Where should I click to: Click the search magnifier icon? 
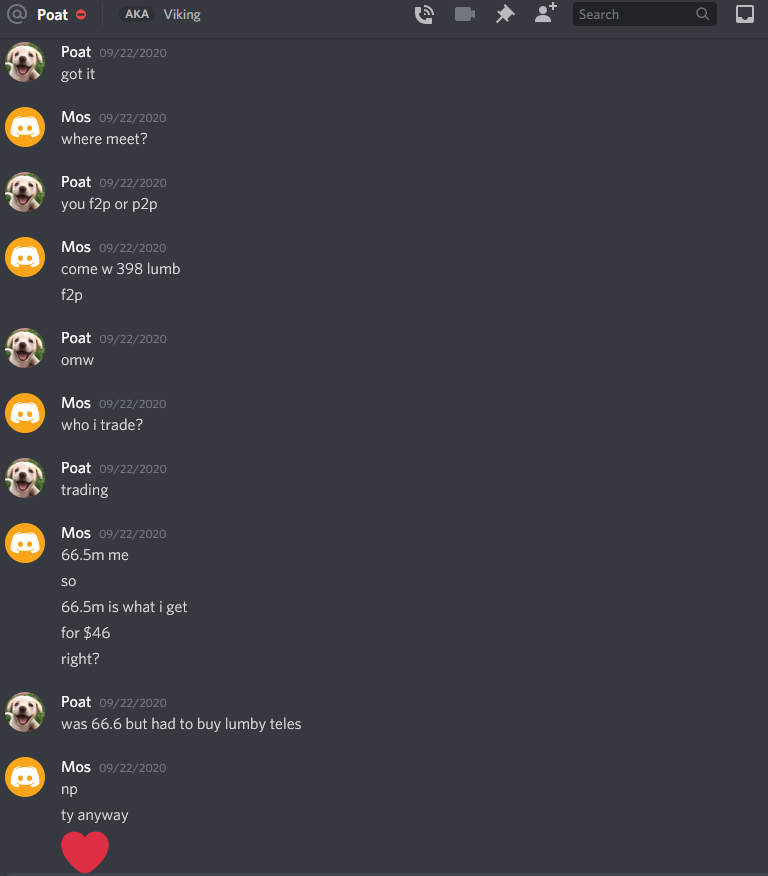pyautogui.click(x=703, y=14)
